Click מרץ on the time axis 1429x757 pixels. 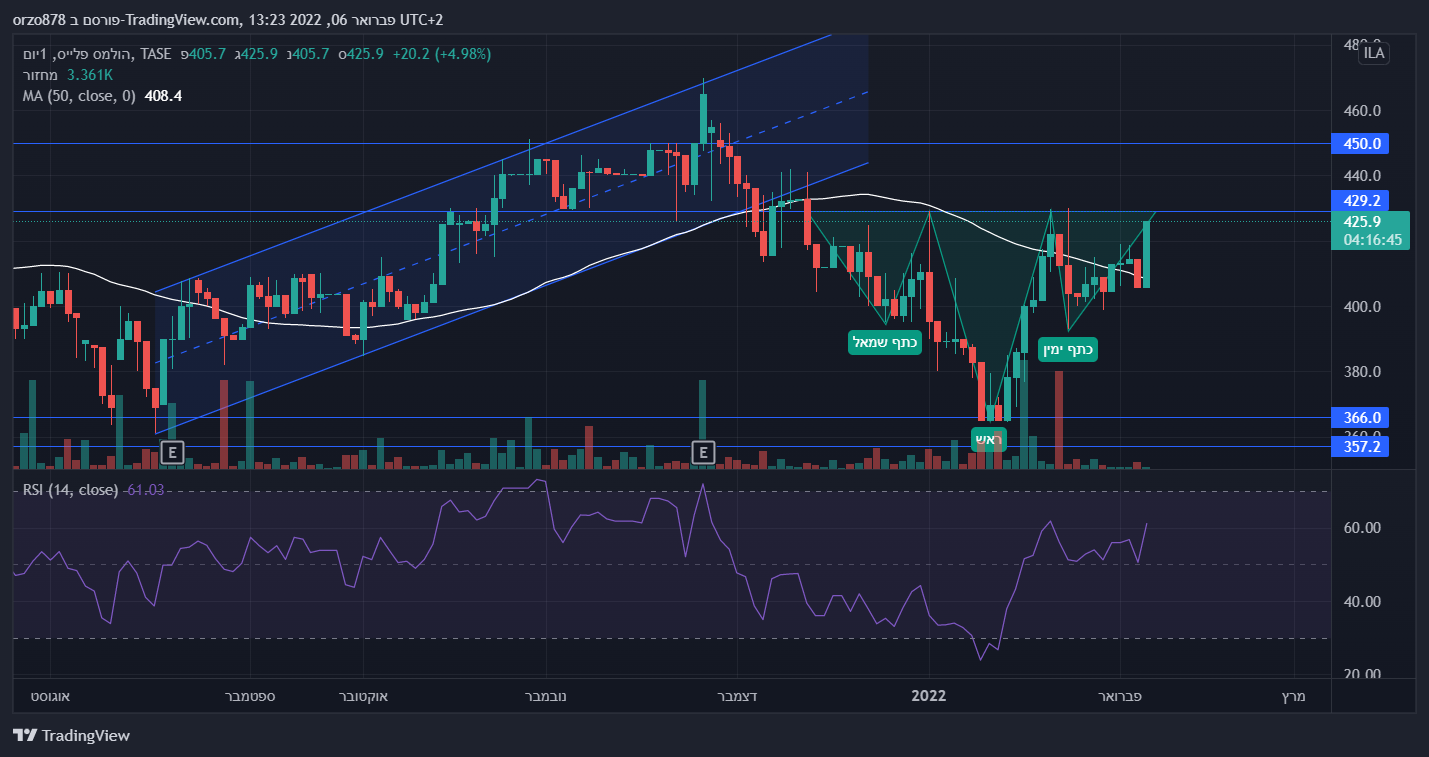1294,695
